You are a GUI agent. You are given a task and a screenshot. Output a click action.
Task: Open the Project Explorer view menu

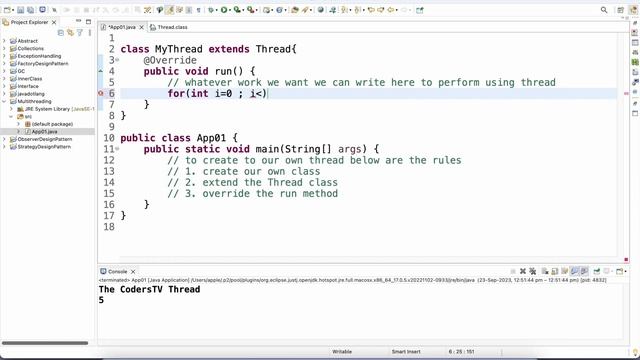pyautogui.click(x=89, y=33)
